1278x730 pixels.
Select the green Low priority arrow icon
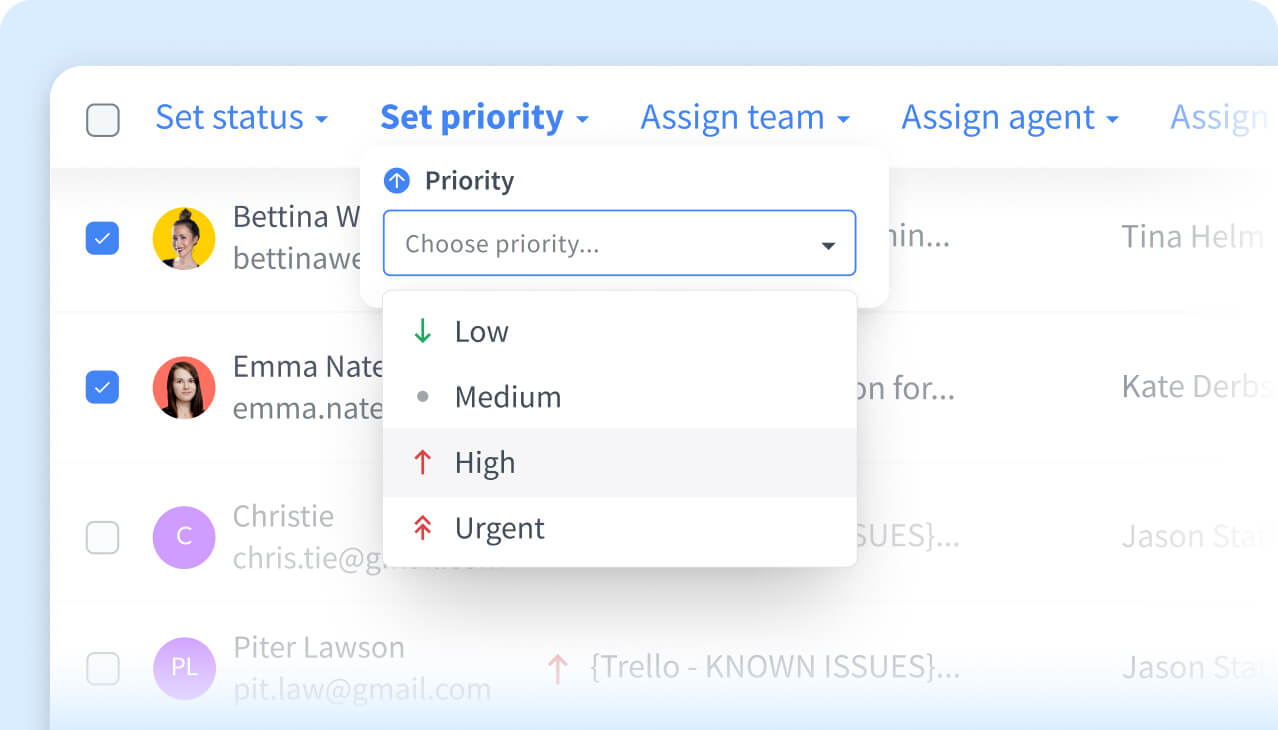(x=423, y=331)
